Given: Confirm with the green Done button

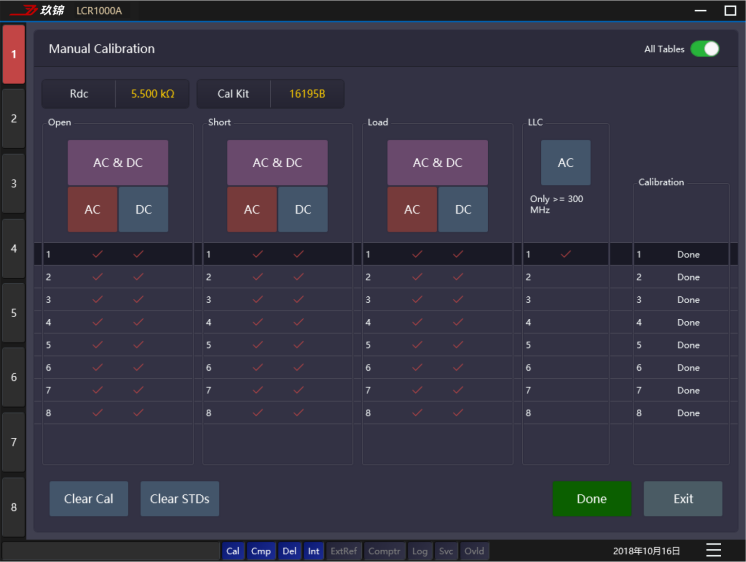Looking at the screenshot, I should [x=592, y=499].
